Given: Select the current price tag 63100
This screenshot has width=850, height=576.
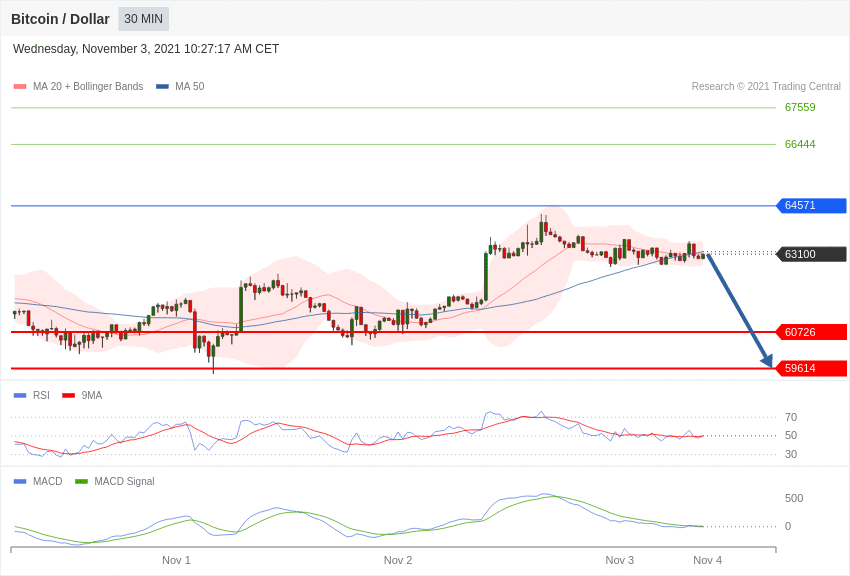Looking at the screenshot, I should click(x=811, y=254).
